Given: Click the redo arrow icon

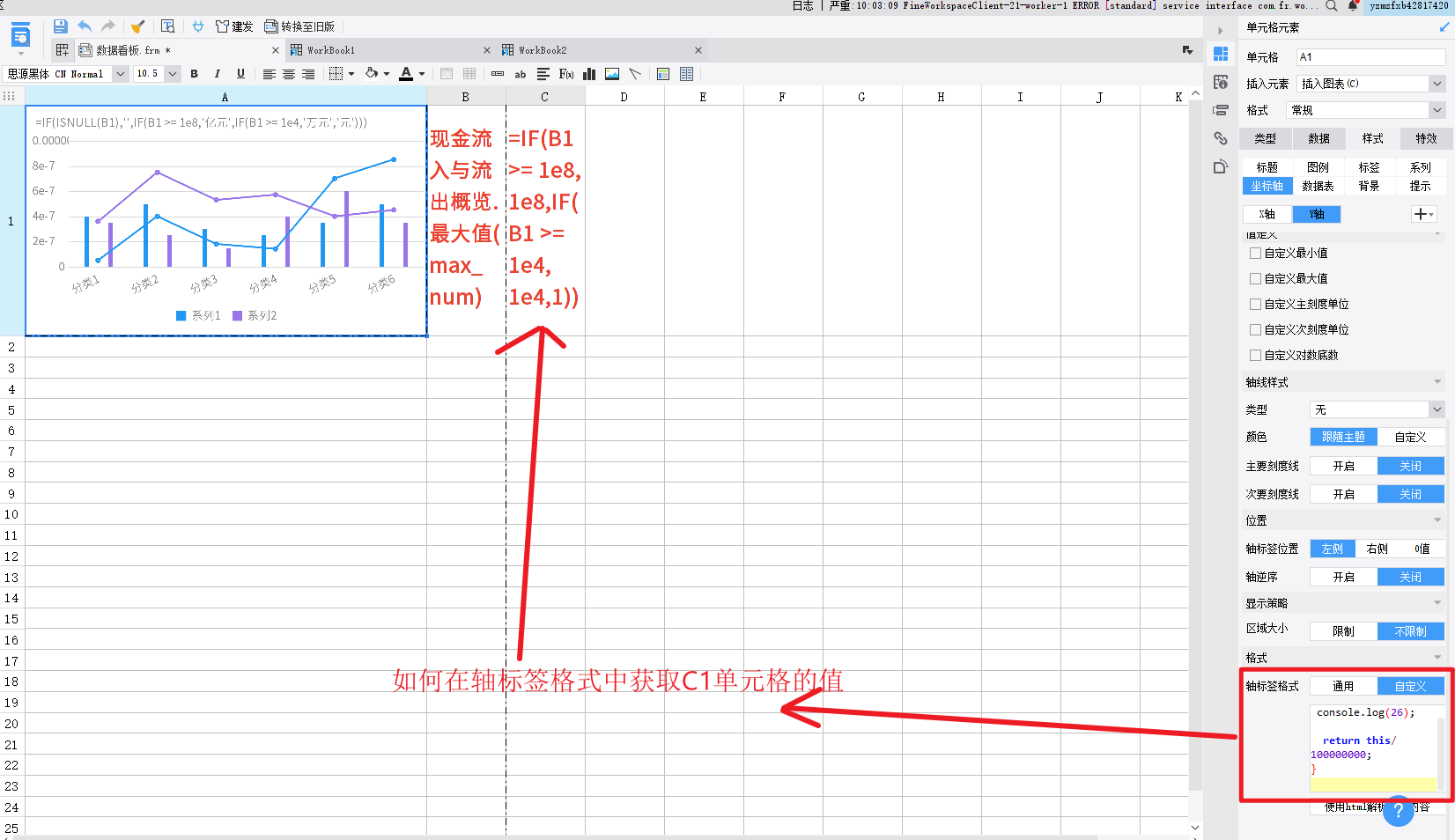Looking at the screenshot, I should point(108,26).
